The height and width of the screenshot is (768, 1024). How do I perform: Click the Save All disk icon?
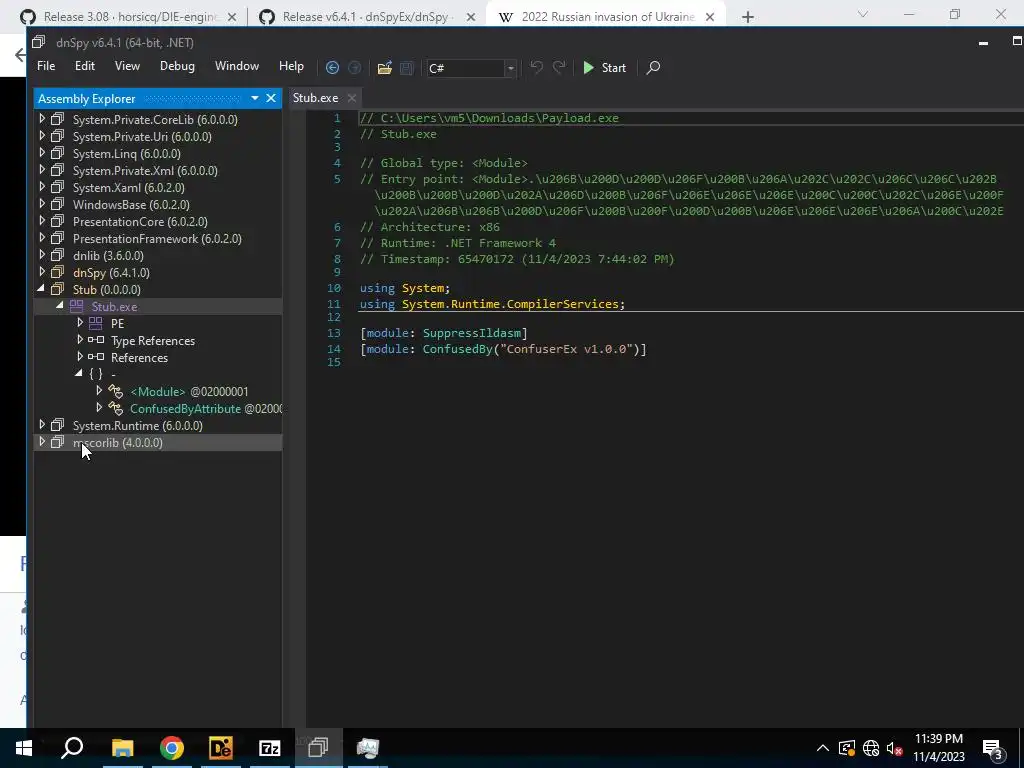(x=406, y=67)
